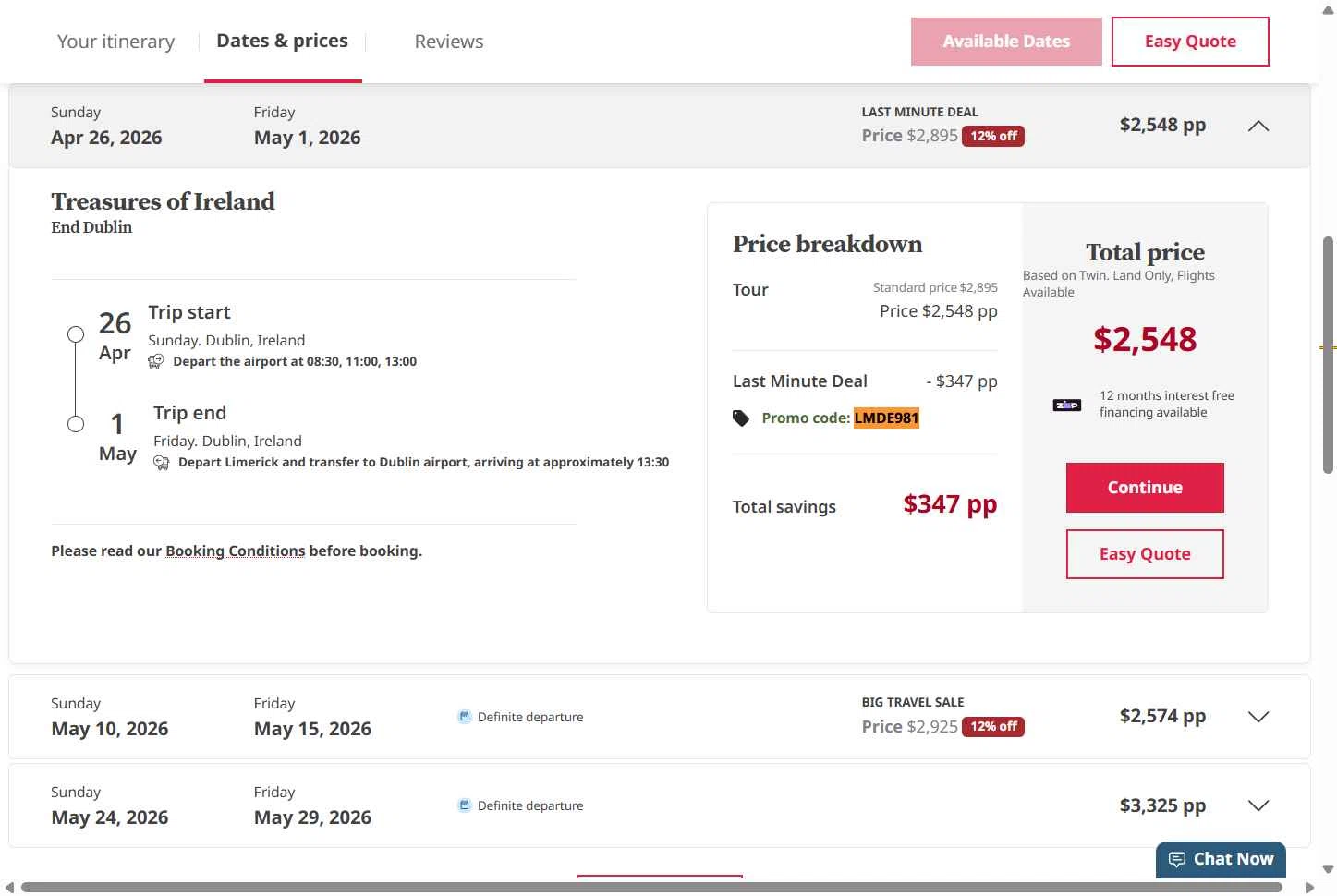This screenshot has width=1337, height=896.
Task: Click the $2,574 pp price for May 10
Action: click(x=1162, y=716)
